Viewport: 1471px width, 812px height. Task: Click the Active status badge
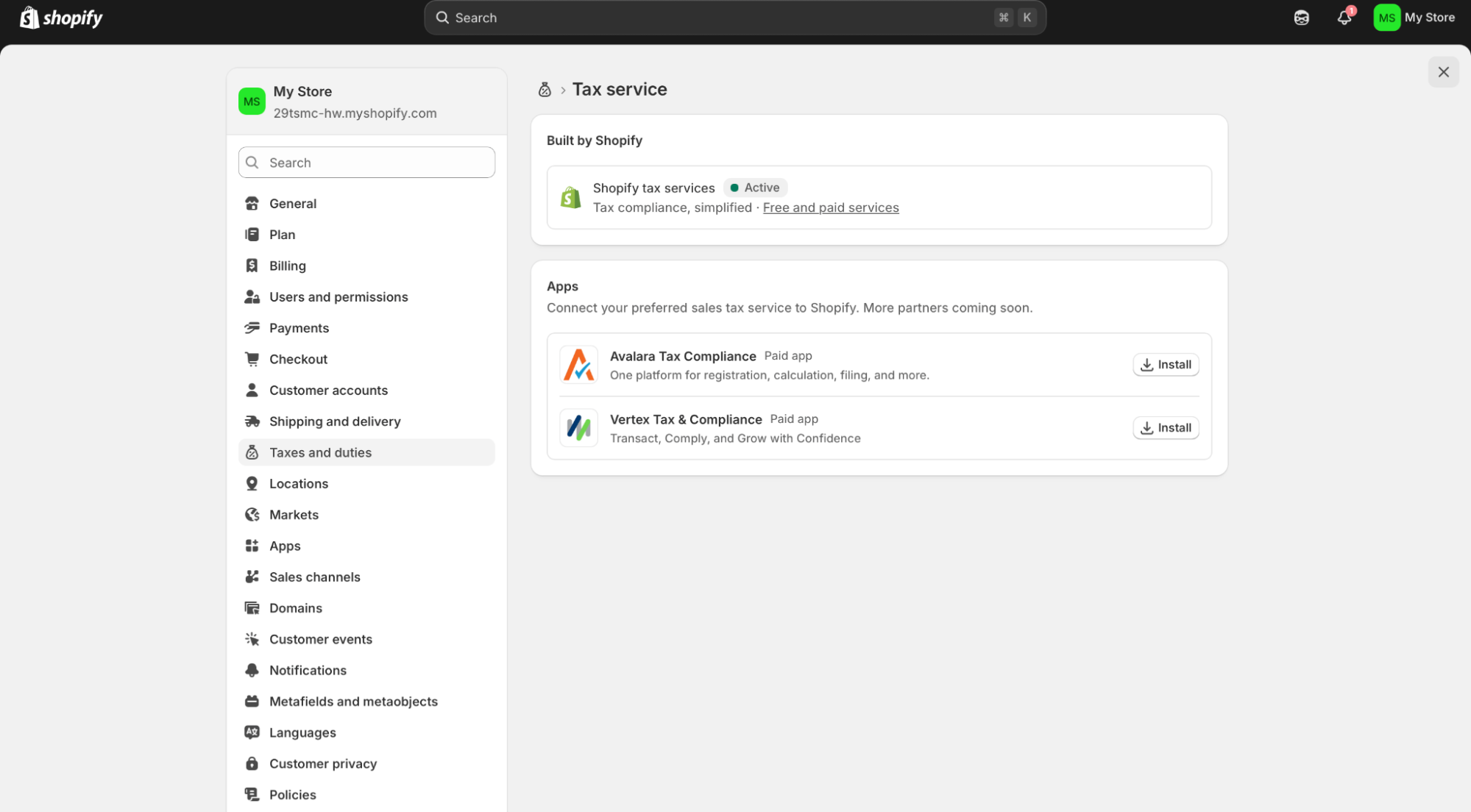click(755, 188)
